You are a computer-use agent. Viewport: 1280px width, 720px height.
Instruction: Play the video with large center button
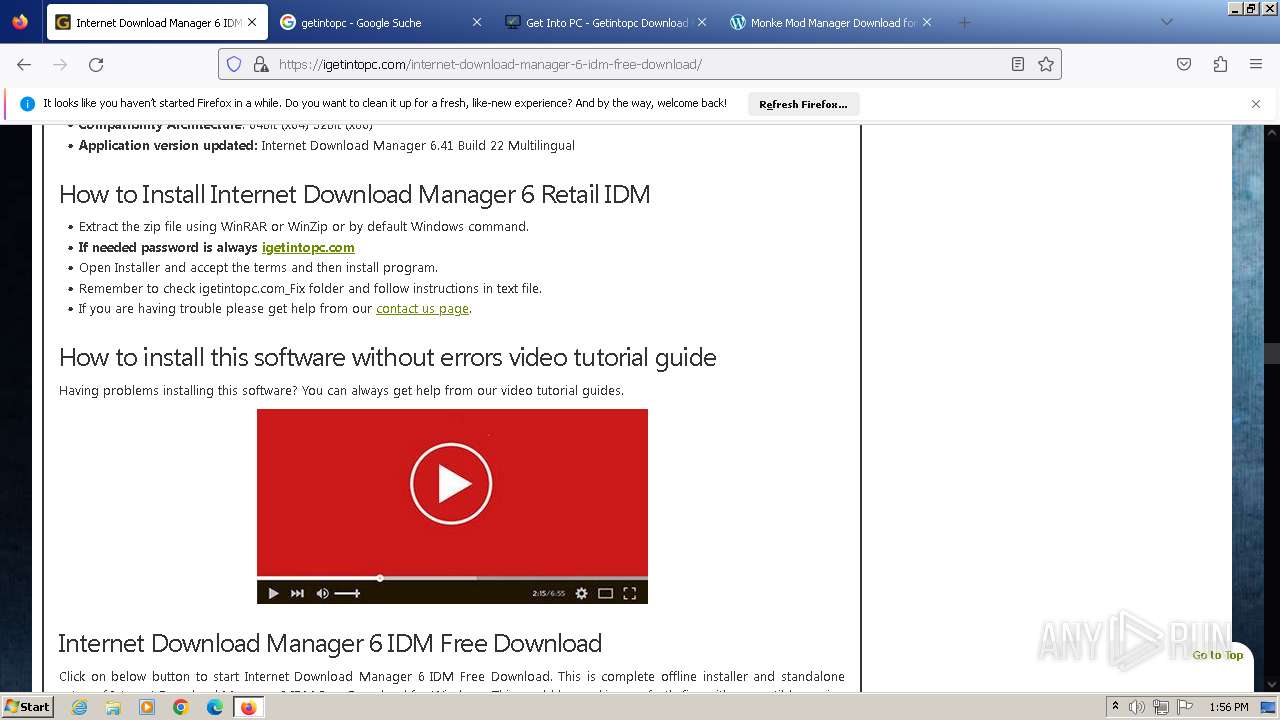(451, 484)
